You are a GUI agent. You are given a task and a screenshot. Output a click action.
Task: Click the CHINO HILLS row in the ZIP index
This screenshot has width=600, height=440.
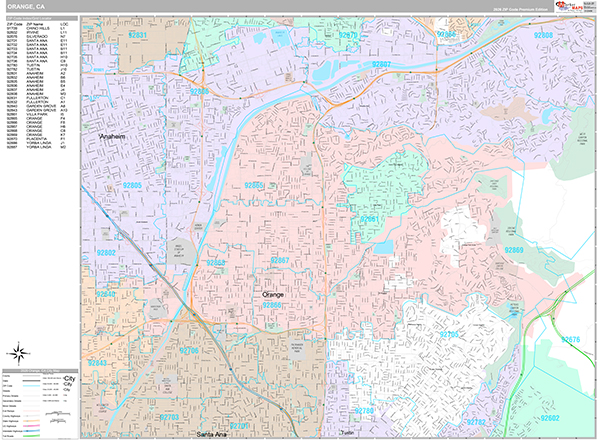[x=37, y=28]
